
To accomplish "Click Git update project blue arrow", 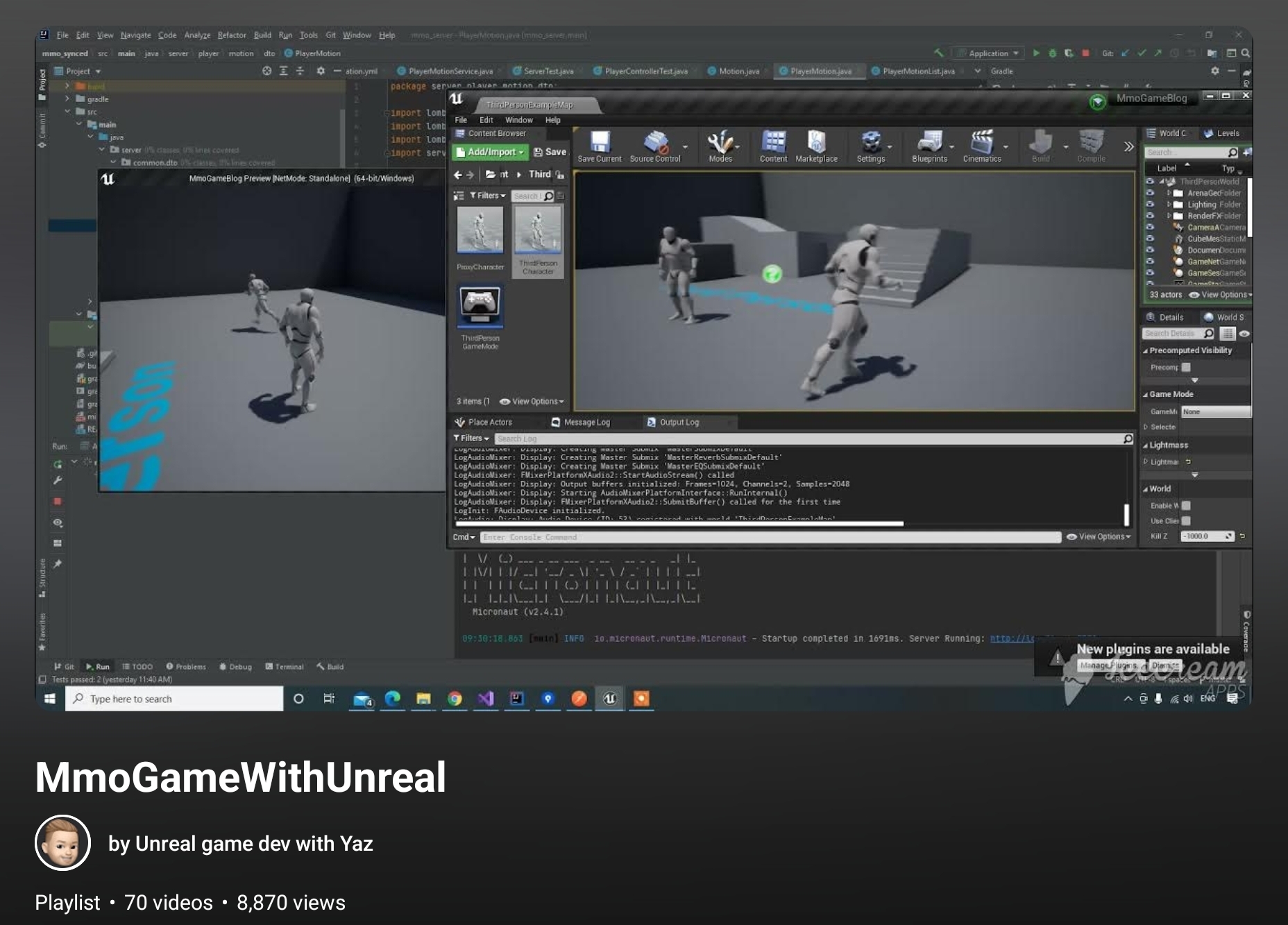I will pos(1125,53).
